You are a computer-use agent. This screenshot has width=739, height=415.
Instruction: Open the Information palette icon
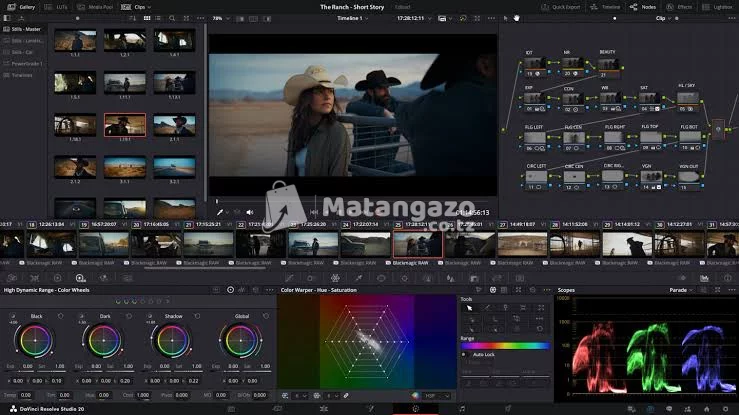(727, 278)
